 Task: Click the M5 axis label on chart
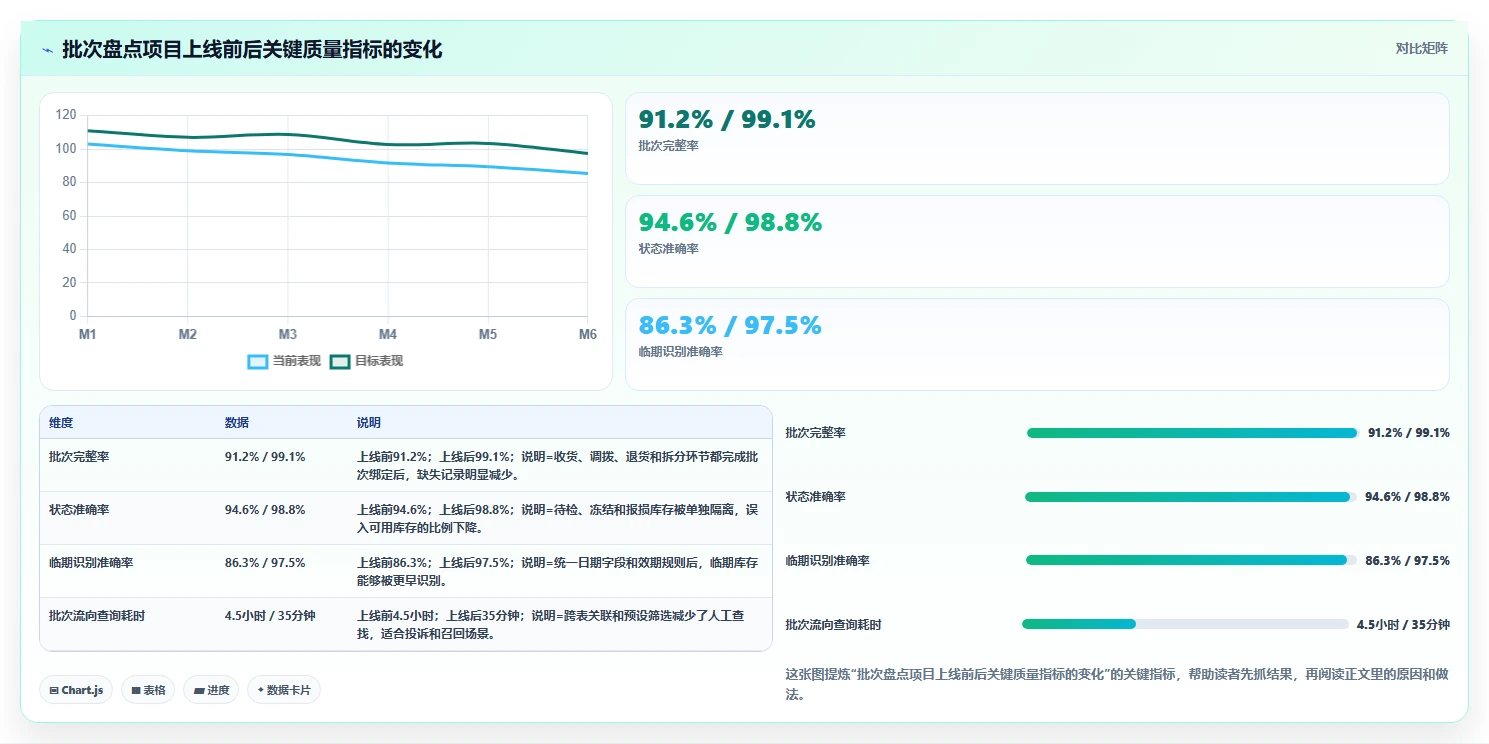487,335
